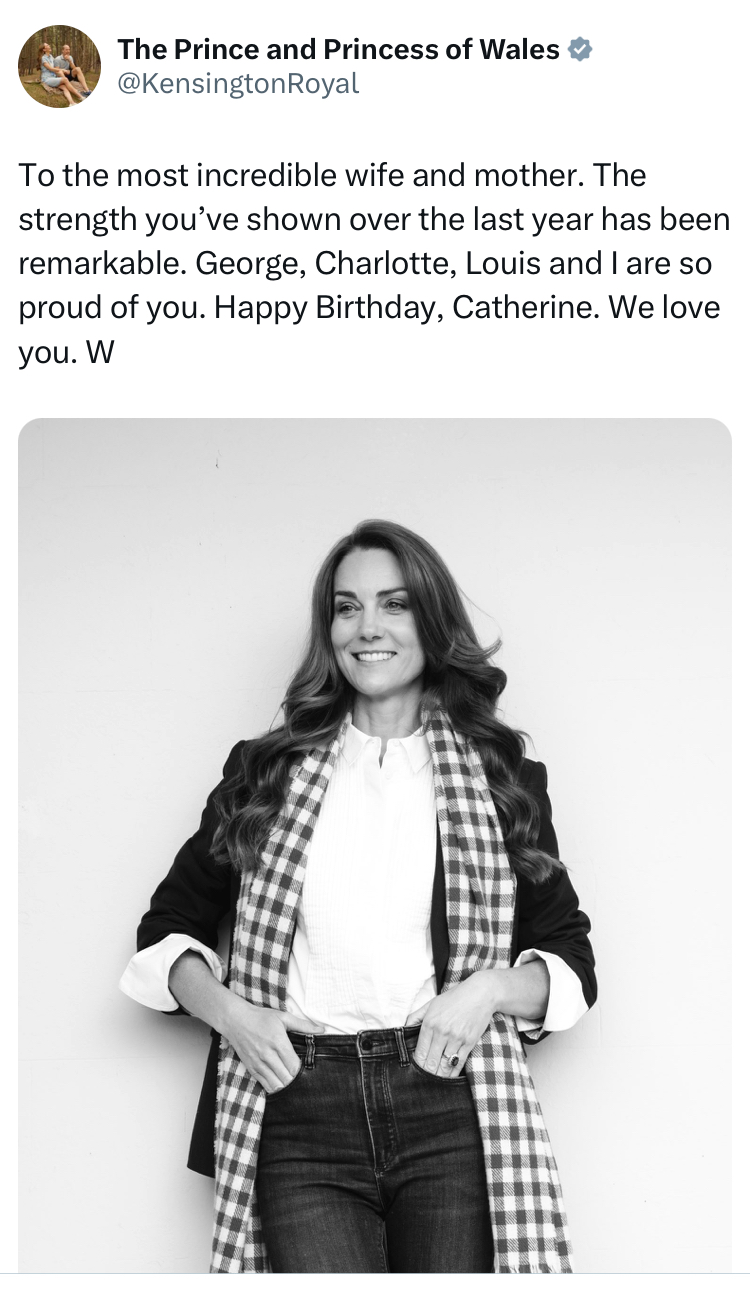This screenshot has width=750, height=1290.
Task: Open the Kensington Royal profile avatar
Action: point(60,66)
